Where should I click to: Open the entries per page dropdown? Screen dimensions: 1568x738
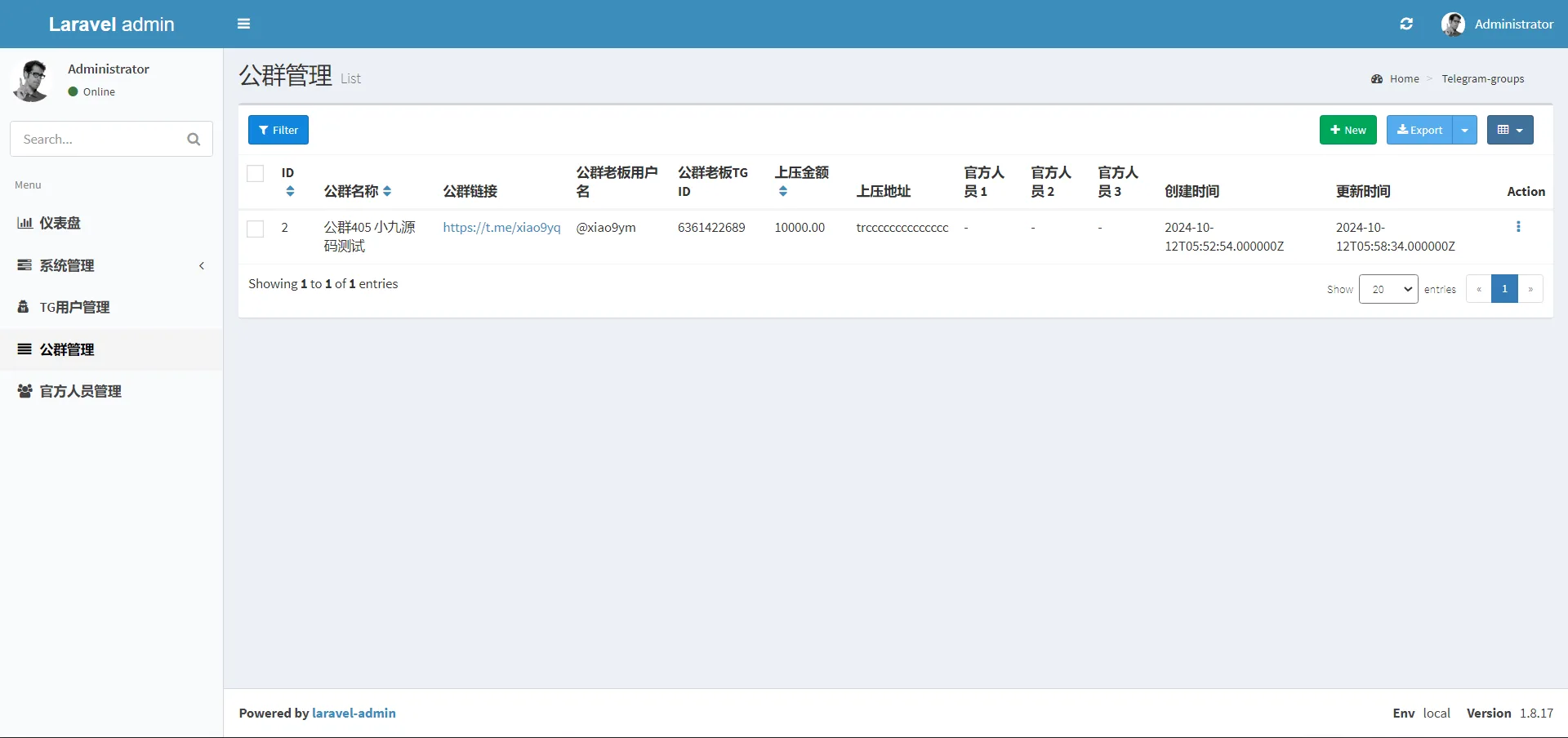(1388, 289)
